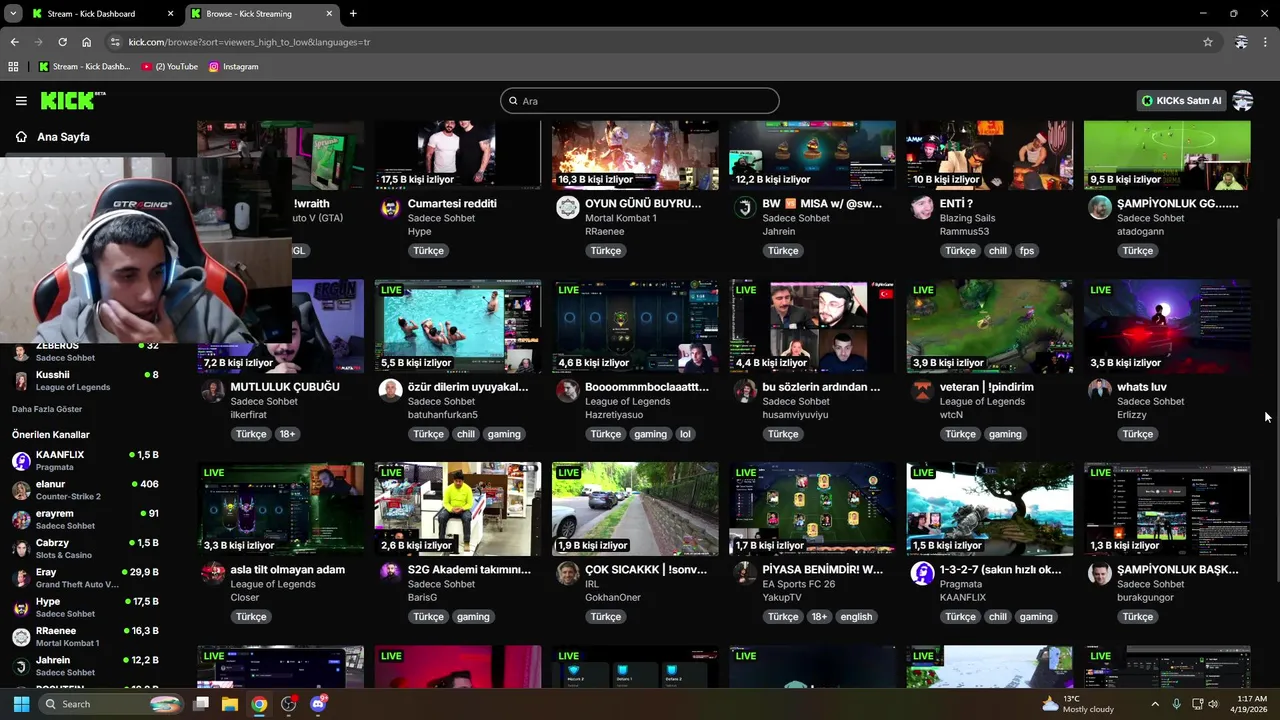
Task: Open the Kusshii sidebar channel row
Action: (85, 381)
